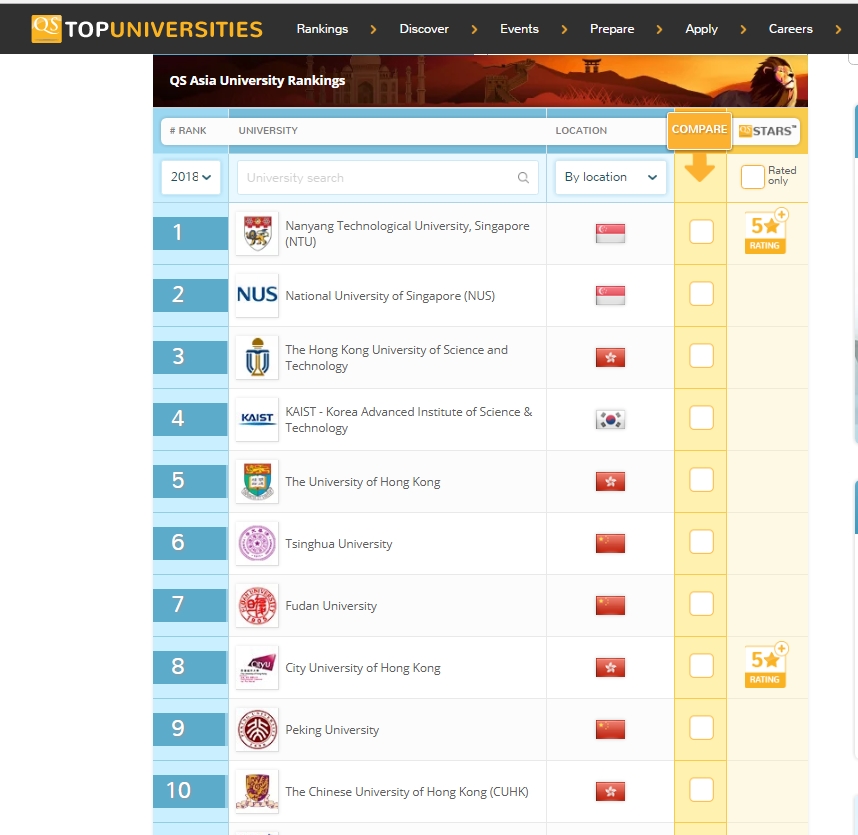Check compare box for City University of Hong Kong
This screenshot has width=858, height=835.
pyautogui.click(x=701, y=666)
